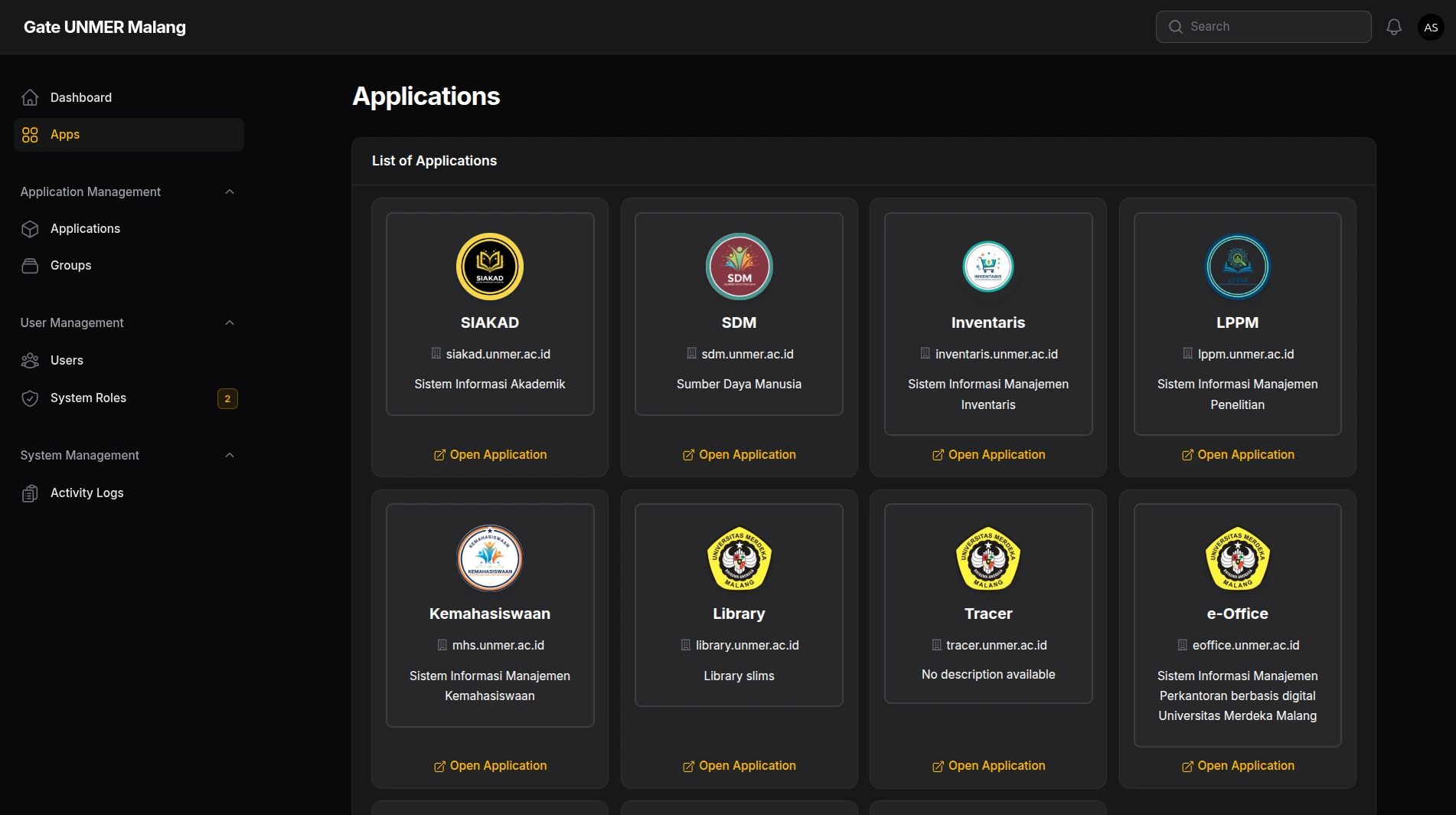Viewport: 1456px width, 815px height.
Task: Click the building icon beside eoffice.unmer.ac.id
Action: 1183,645
